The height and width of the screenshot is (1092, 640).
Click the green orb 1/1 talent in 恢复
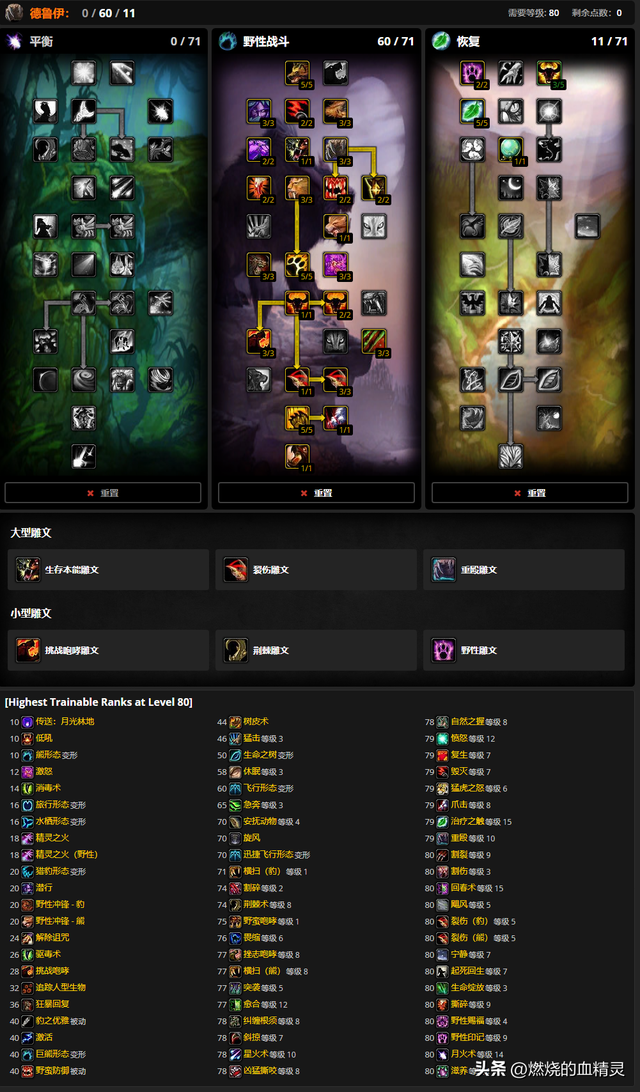510,150
